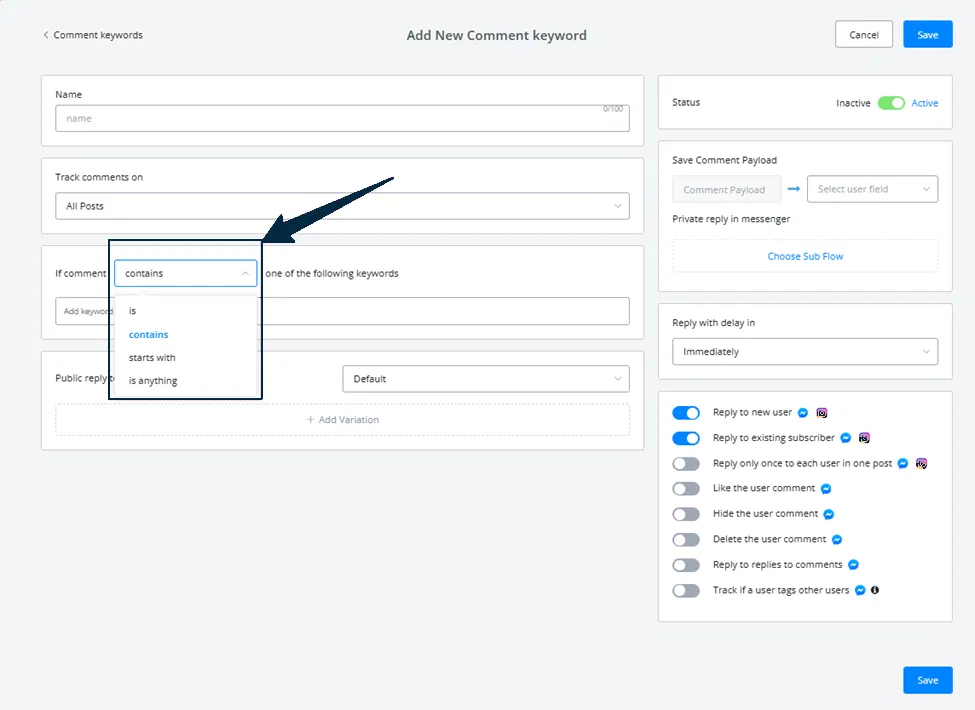Click the Cancel button
Viewport: 975px width, 710px height.
click(x=864, y=35)
